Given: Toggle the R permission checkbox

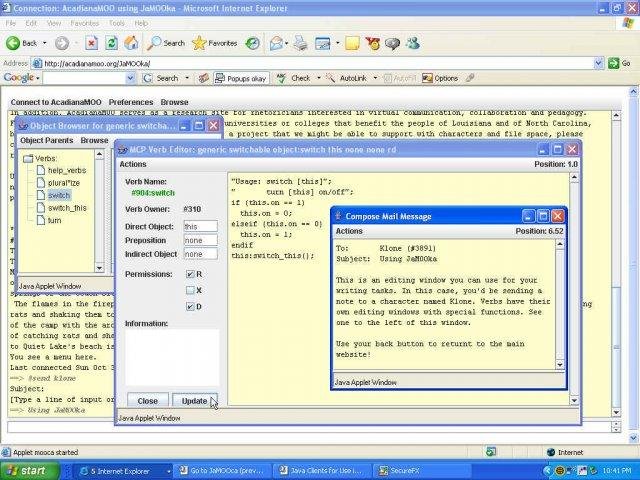Looking at the screenshot, I should point(190,274).
